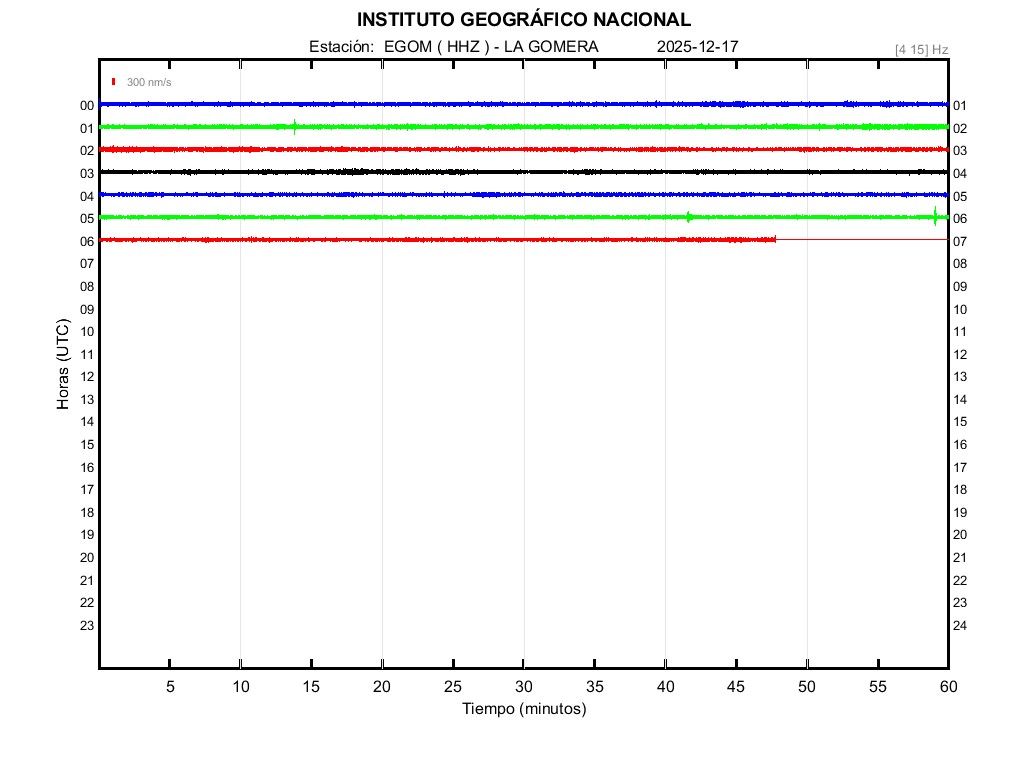Screen dimensions: 1024x768
Task: Select the "Tiempo (minutos)" horizontal axis label
Action: pos(523,709)
